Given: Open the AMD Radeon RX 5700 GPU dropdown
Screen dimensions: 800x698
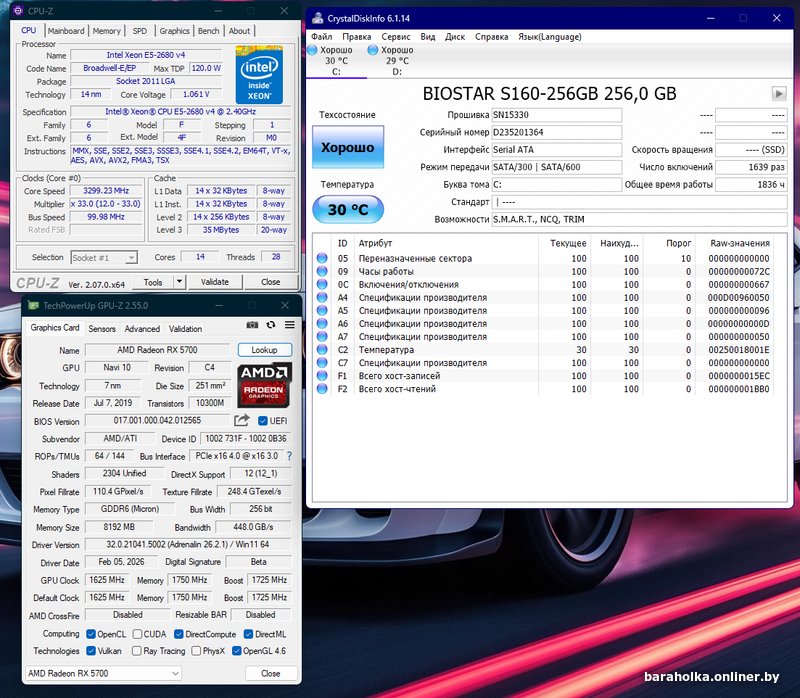Looking at the screenshot, I should (x=101, y=673).
